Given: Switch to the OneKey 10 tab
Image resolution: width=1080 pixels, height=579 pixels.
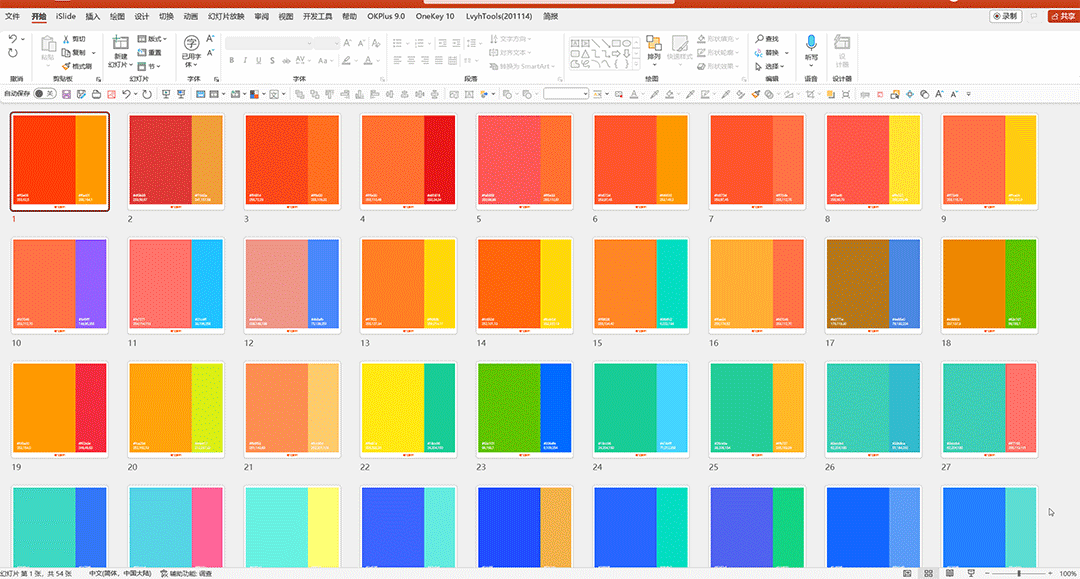Looking at the screenshot, I should (x=435, y=16).
